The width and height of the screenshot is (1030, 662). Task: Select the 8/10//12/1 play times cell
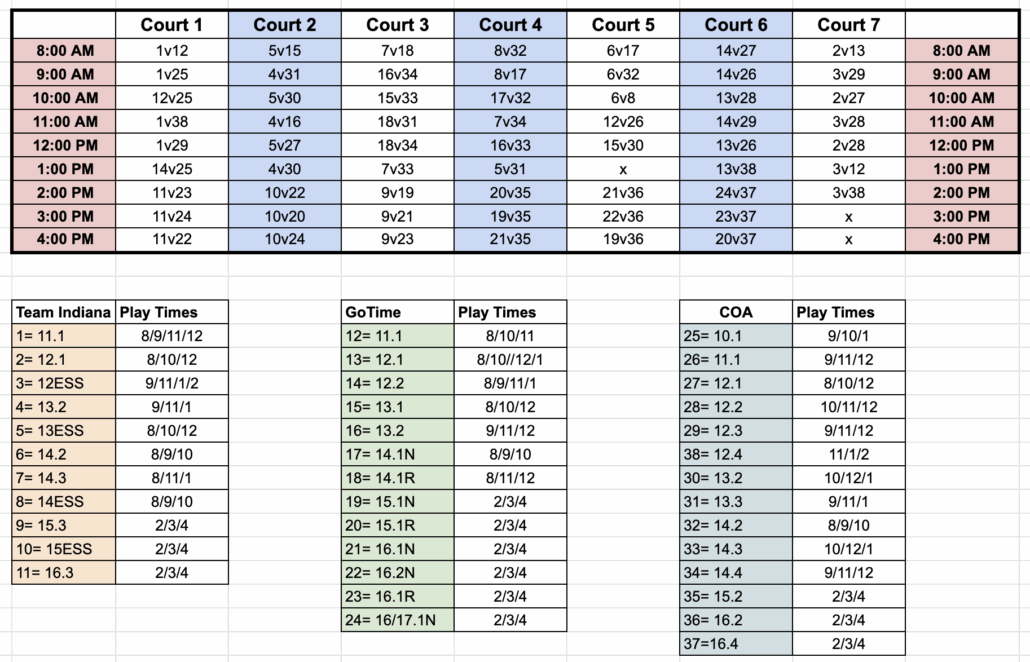(510, 360)
